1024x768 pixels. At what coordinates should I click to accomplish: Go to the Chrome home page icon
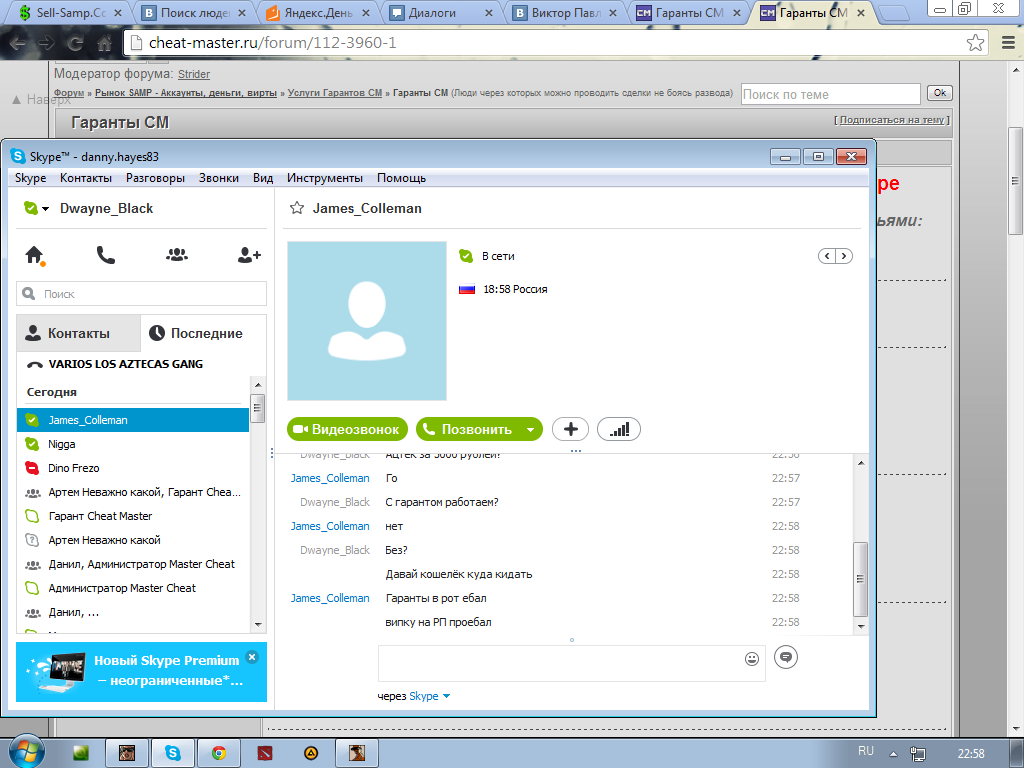[104, 43]
